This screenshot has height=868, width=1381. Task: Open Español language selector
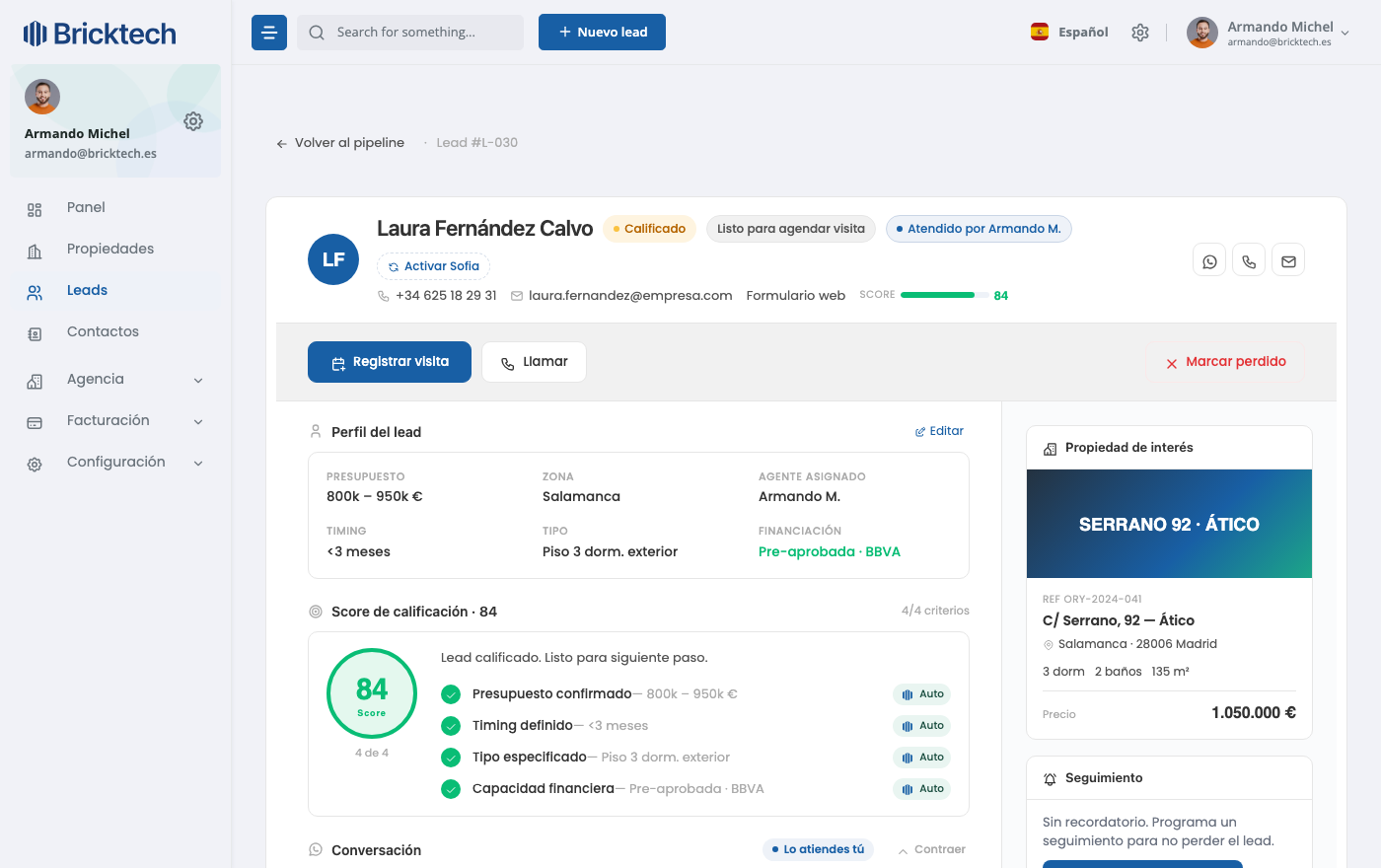[x=1069, y=32]
